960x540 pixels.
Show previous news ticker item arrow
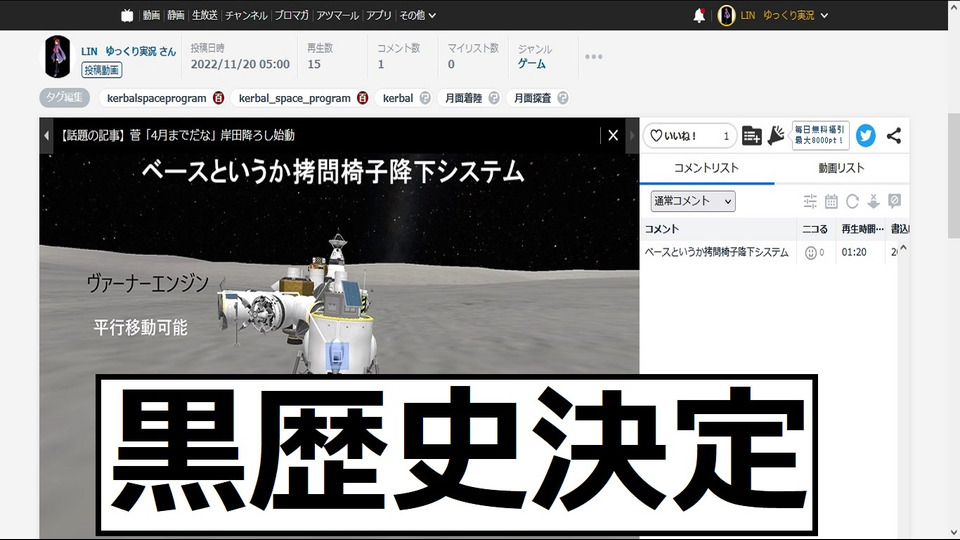(46, 135)
